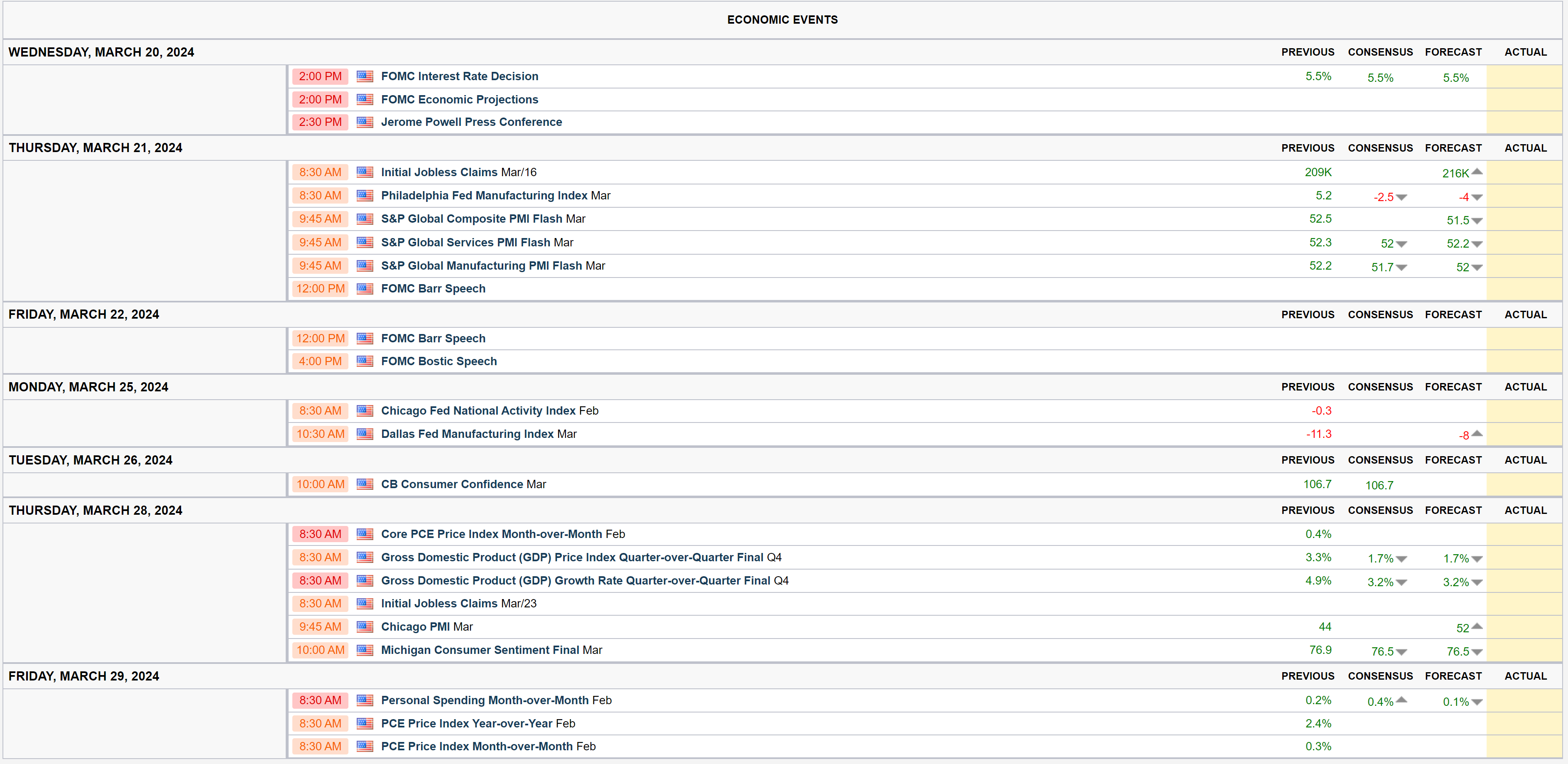
Task: Open PCE Price Index Year-over-Year event
Action: click(466, 723)
